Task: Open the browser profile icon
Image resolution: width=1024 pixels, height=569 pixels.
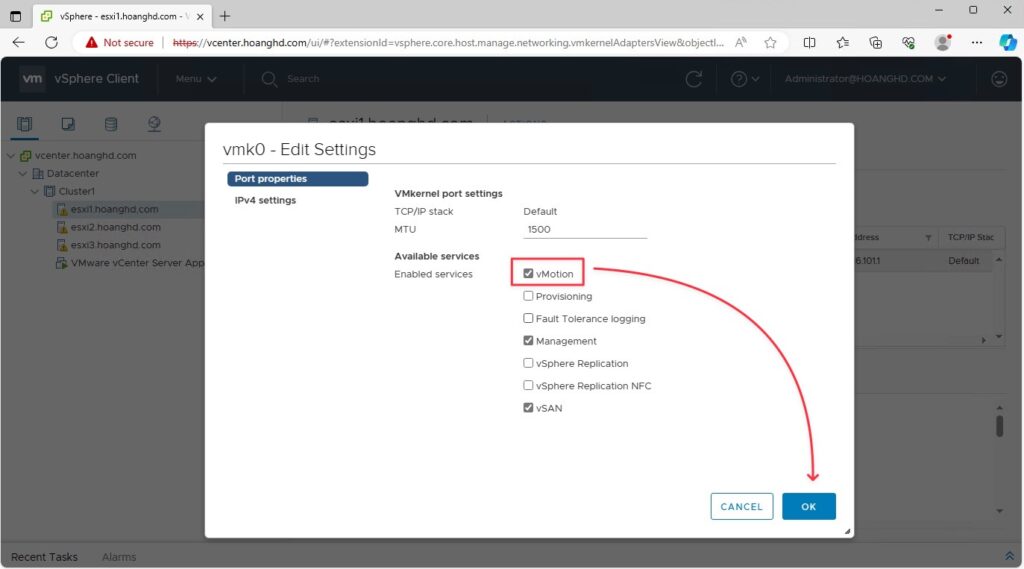Action: click(942, 42)
